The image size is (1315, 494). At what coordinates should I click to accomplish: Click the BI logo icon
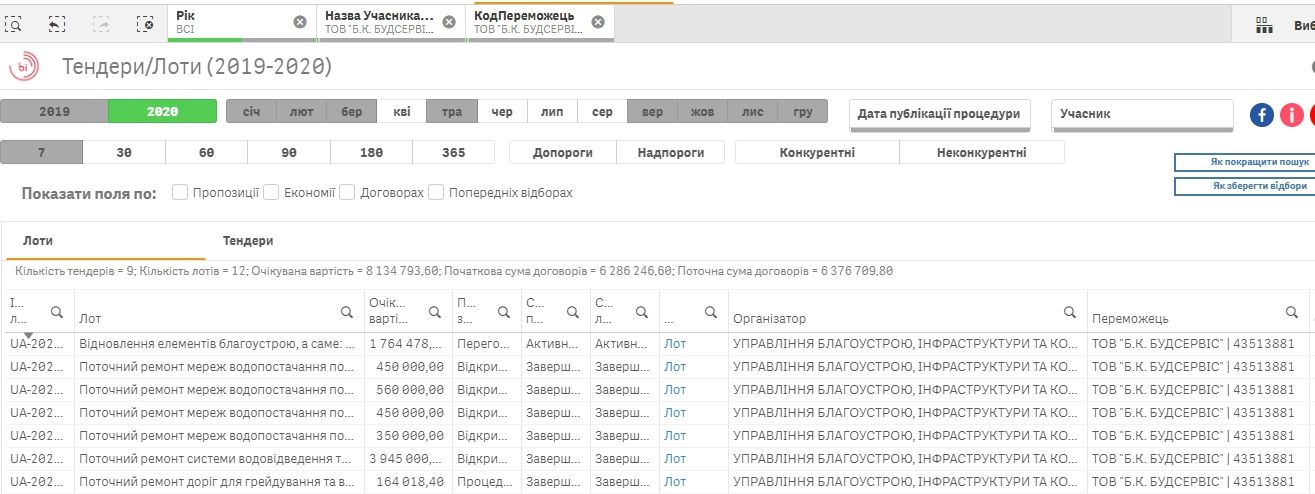23,67
